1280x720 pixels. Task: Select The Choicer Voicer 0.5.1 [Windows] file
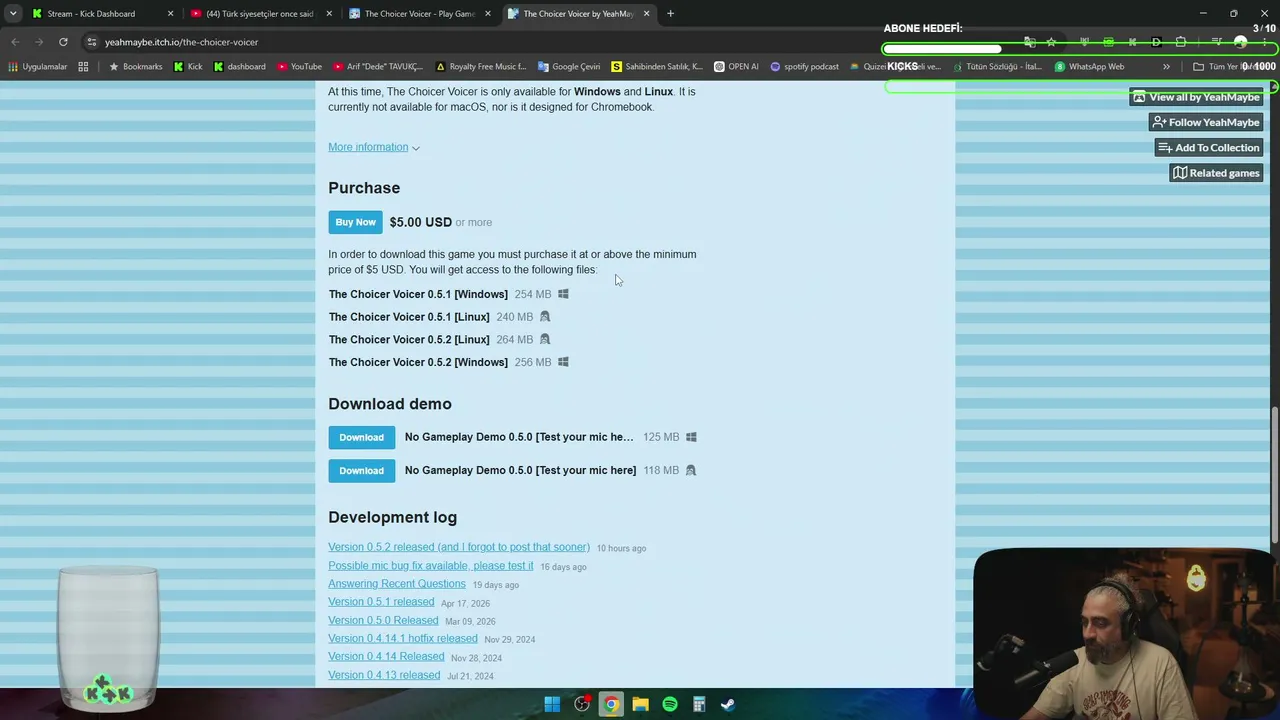[418, 294]
